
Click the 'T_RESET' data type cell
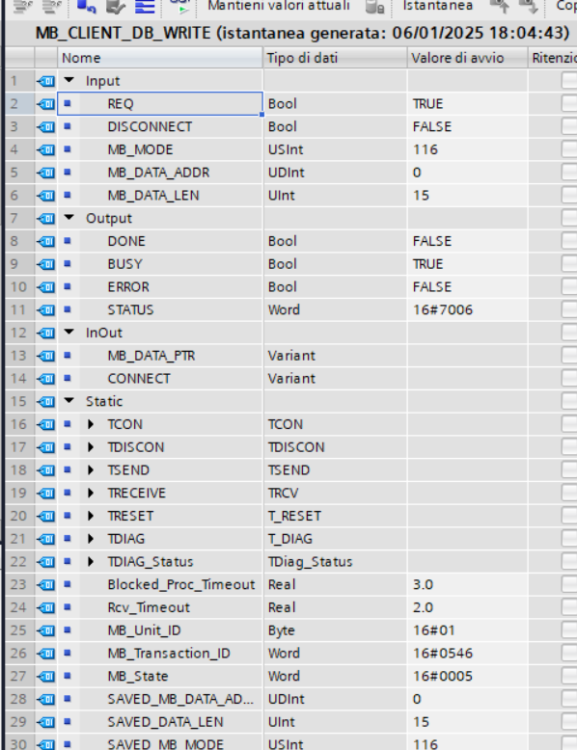tap(335, 516)
